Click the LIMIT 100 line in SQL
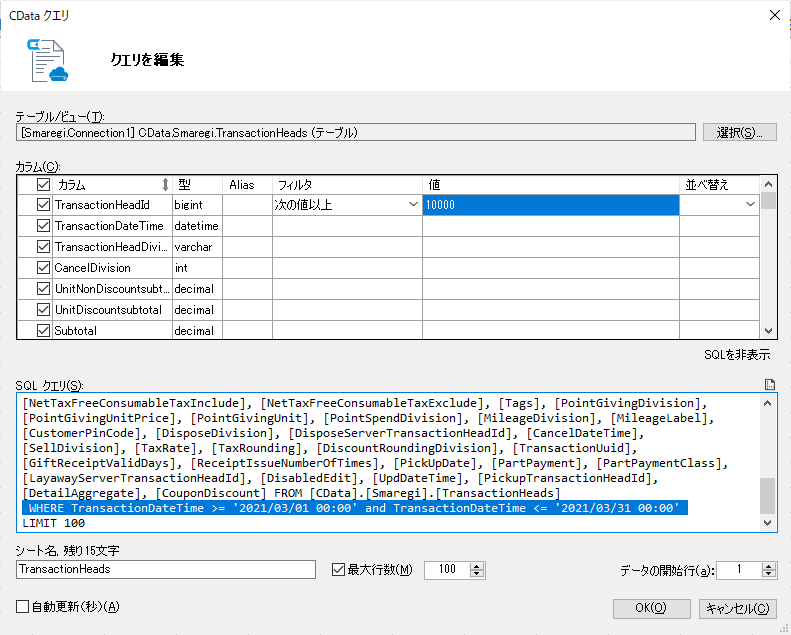The width and height of the screenshot is (791, 635). coord(54,523)
